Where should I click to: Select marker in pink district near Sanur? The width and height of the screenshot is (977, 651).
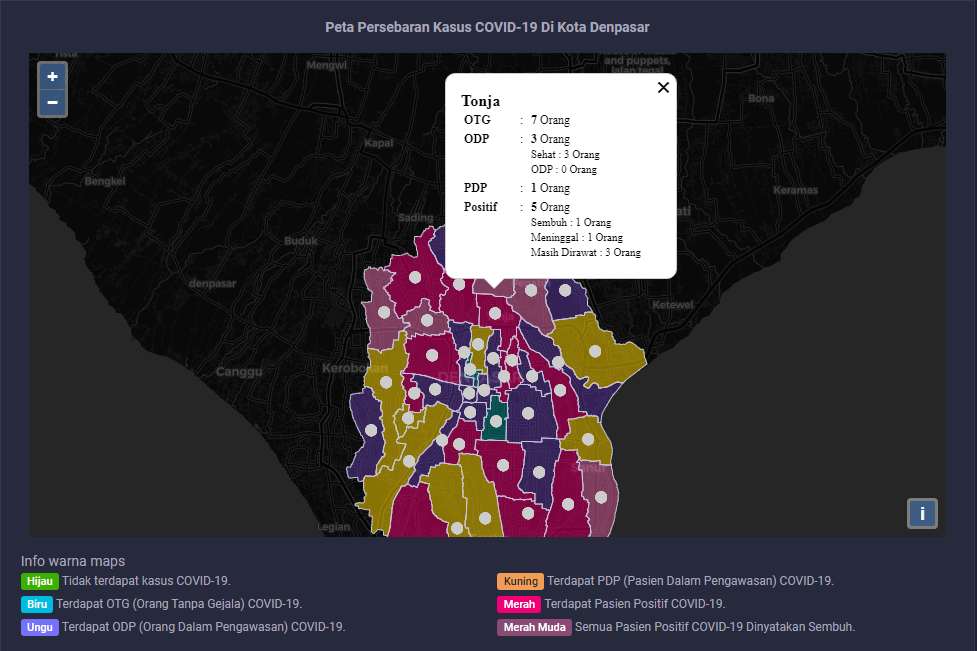pos(602,496)
